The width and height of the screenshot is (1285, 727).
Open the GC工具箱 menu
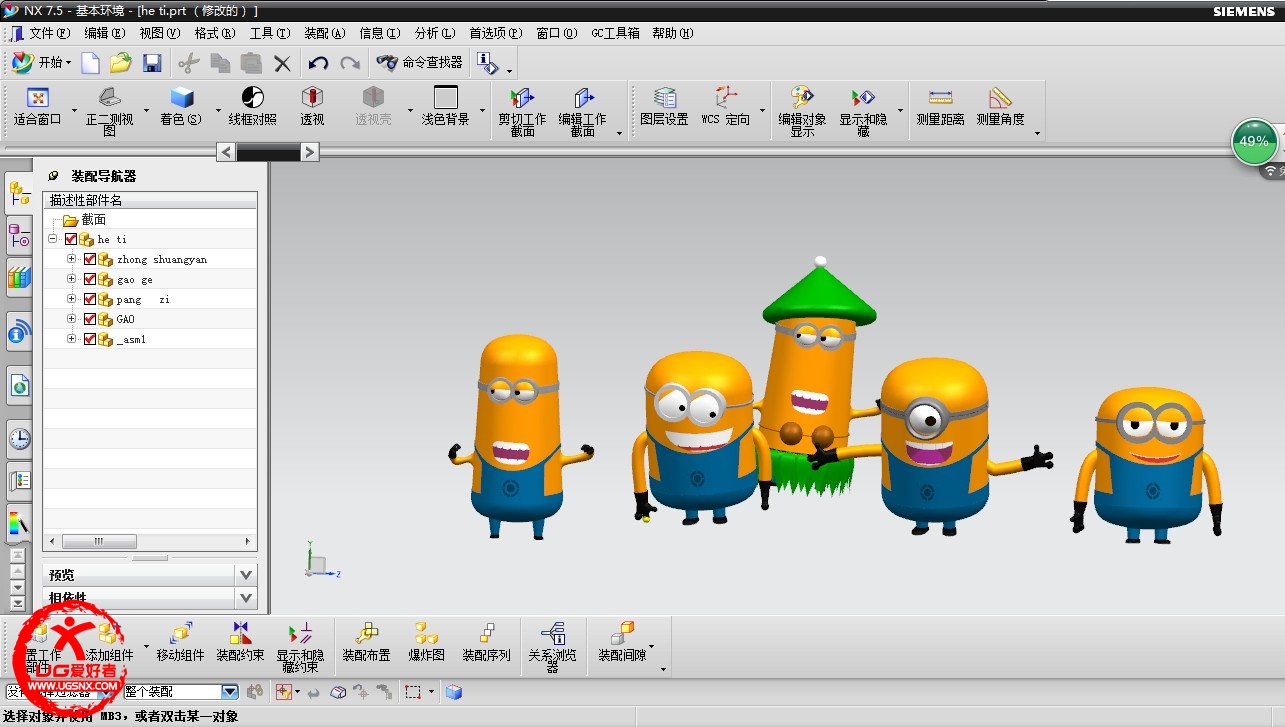616,33
